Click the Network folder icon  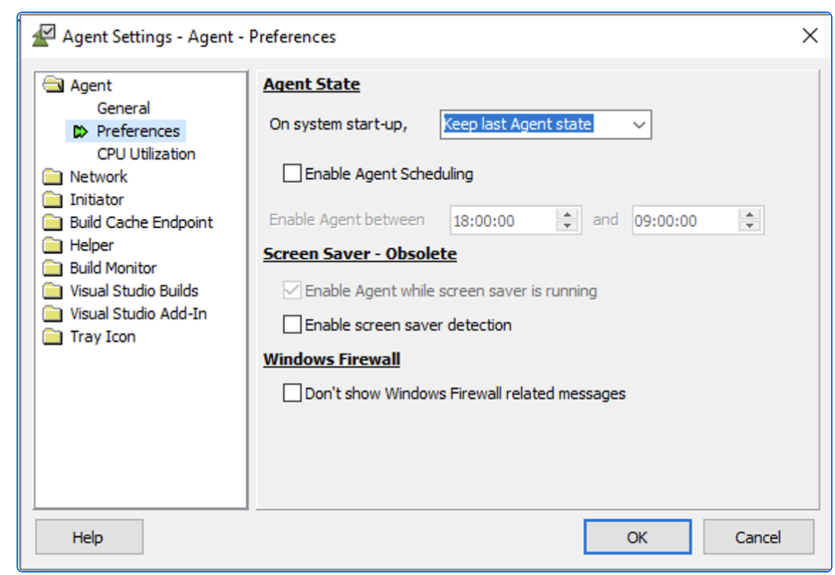coord(53,177)
